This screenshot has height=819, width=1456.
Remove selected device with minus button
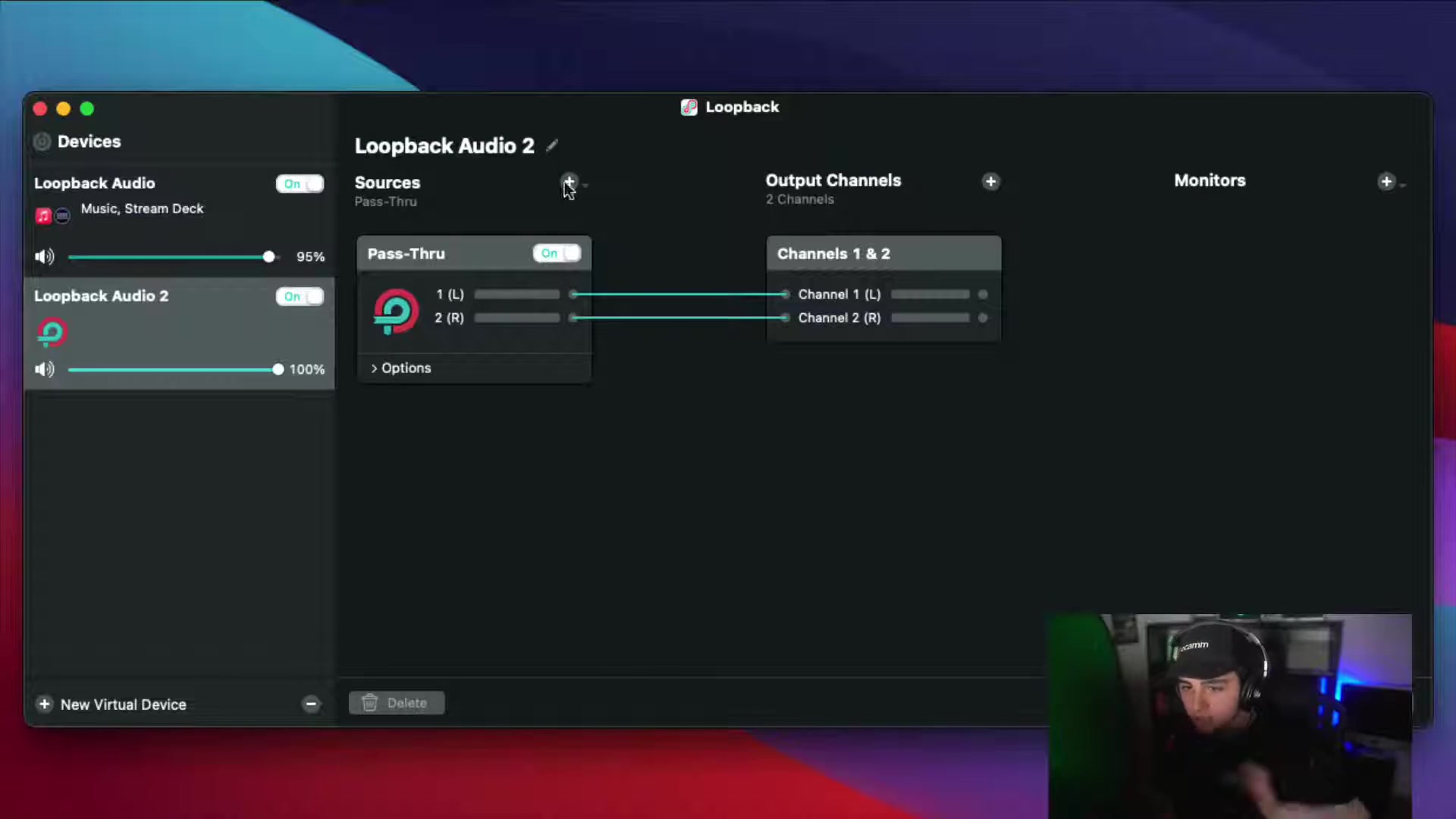[x=311, y=704]
